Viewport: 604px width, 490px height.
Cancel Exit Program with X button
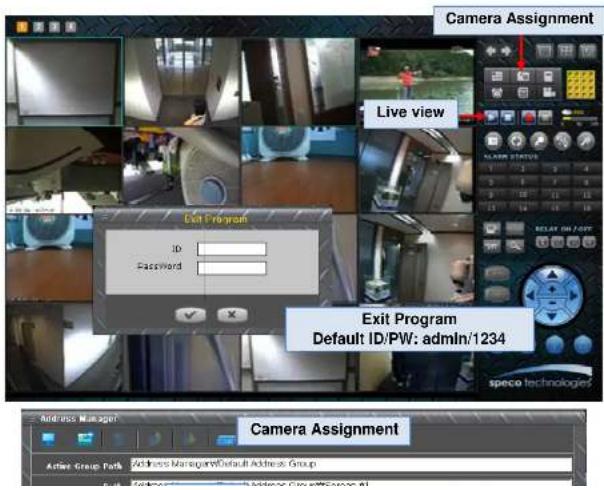click(x=232, y=315)
